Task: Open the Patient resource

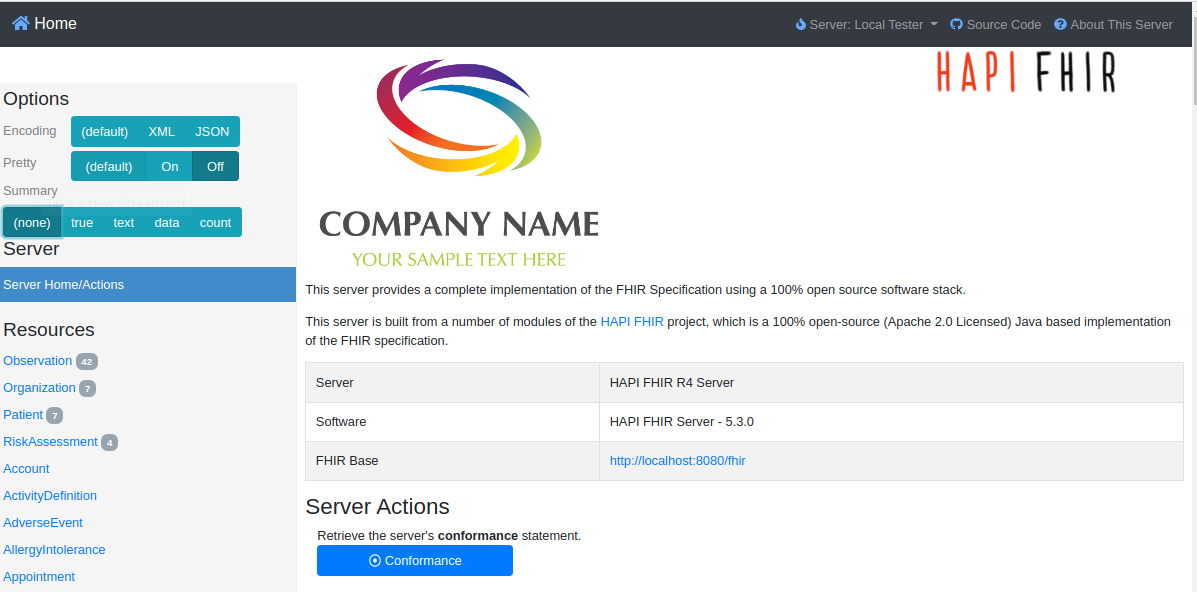Action: (x=23, y=415)
